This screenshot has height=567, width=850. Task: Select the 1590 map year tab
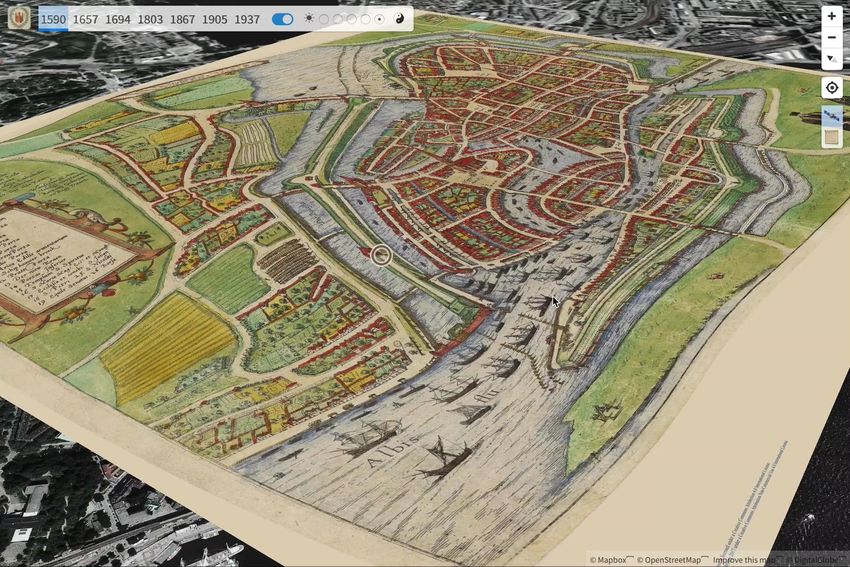click(x=53, y=20)
